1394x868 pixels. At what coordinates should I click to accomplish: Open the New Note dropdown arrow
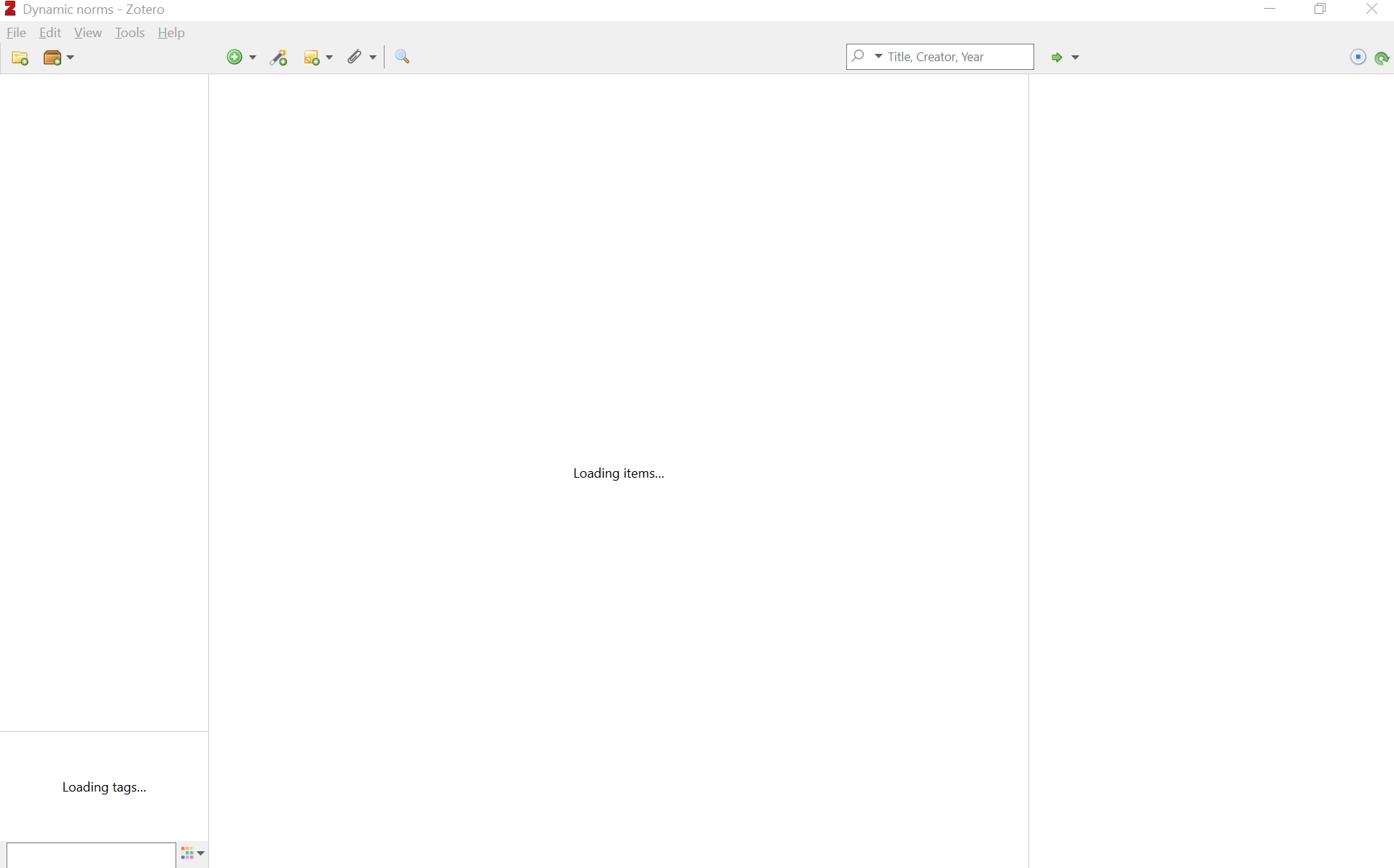tap(329, 58)
